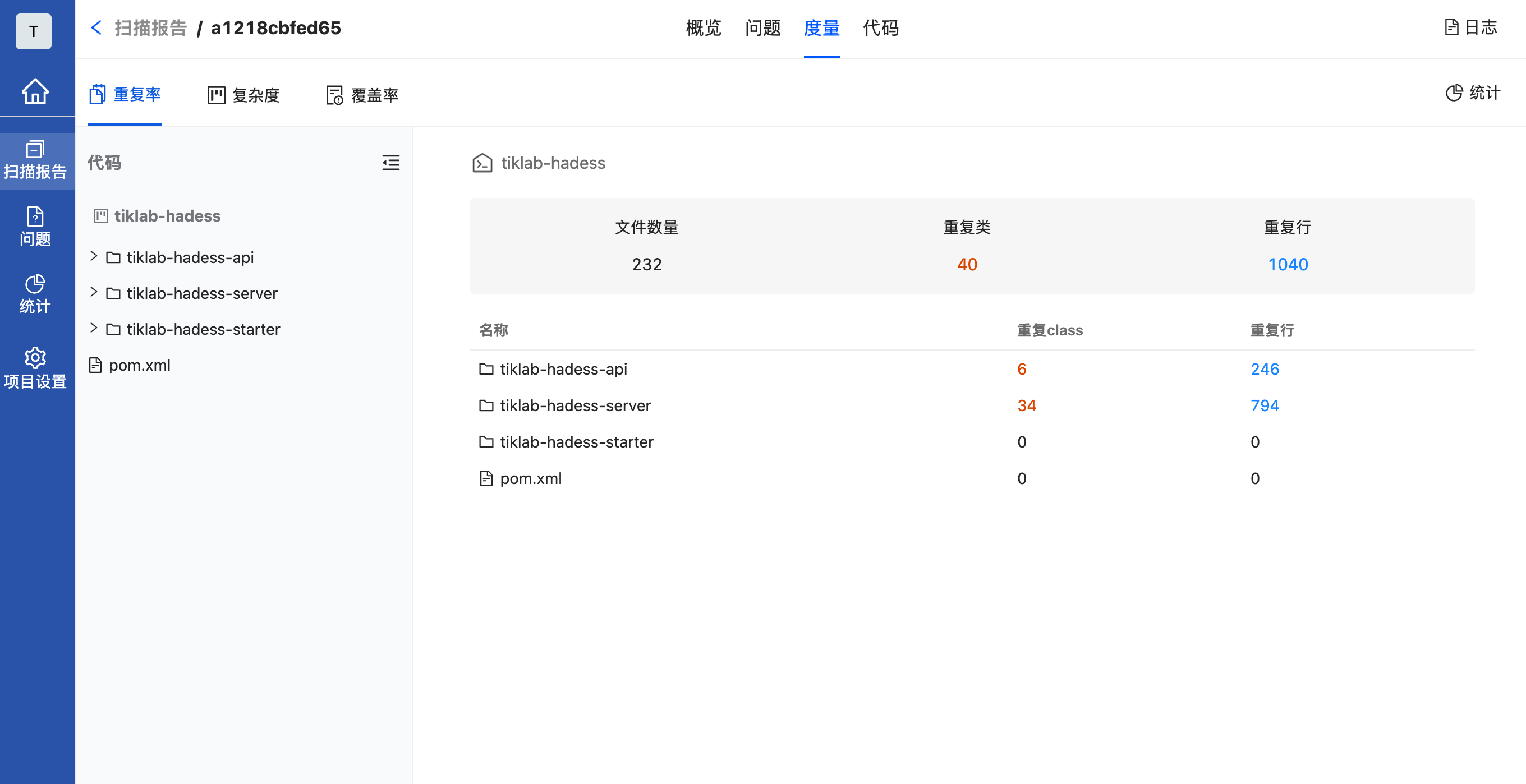Open tiklab-hadess-server row in the table
This screenshot has width=1526, height=784.
tap(574, 405)
